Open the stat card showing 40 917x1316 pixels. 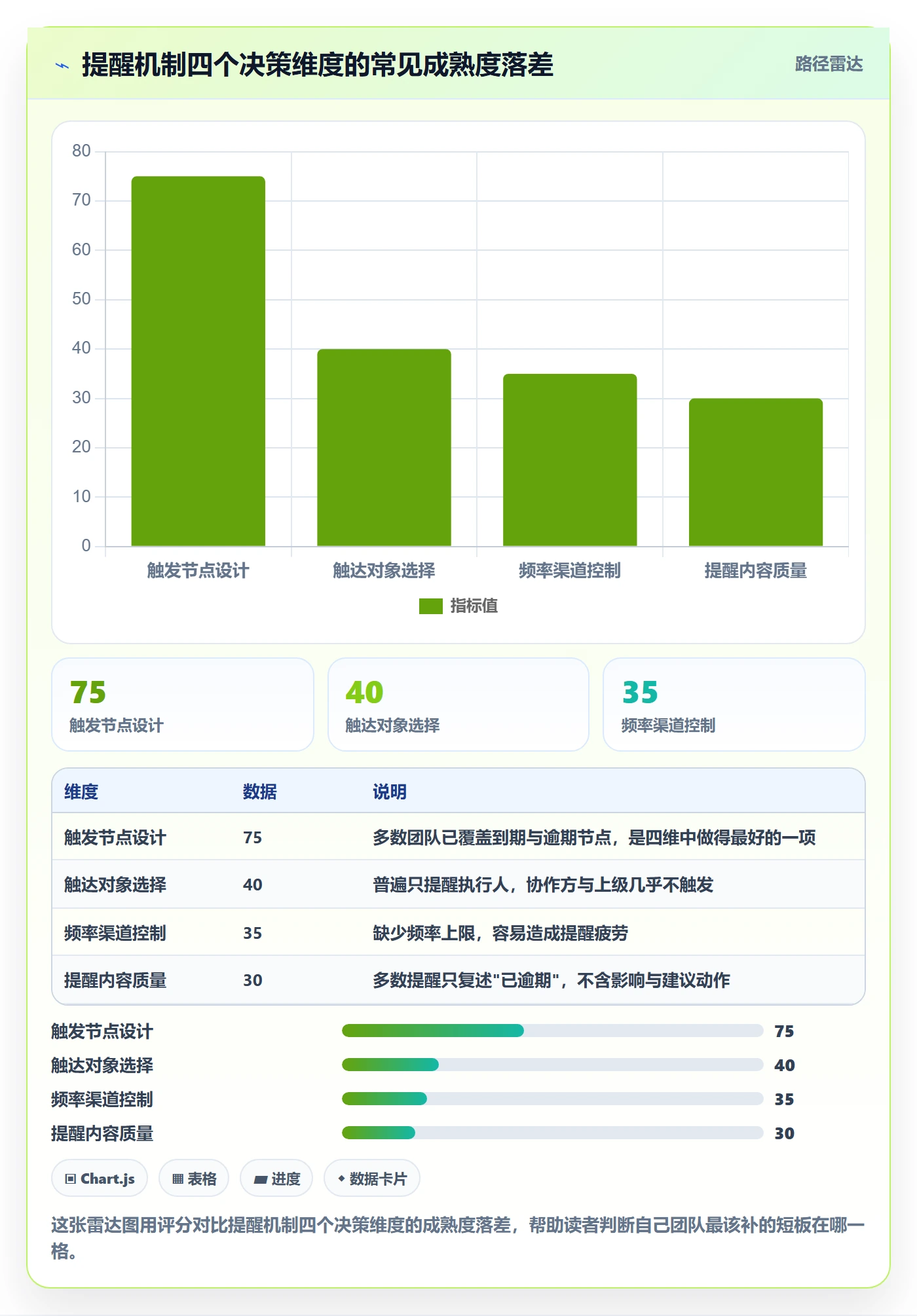tap(458, 704)
